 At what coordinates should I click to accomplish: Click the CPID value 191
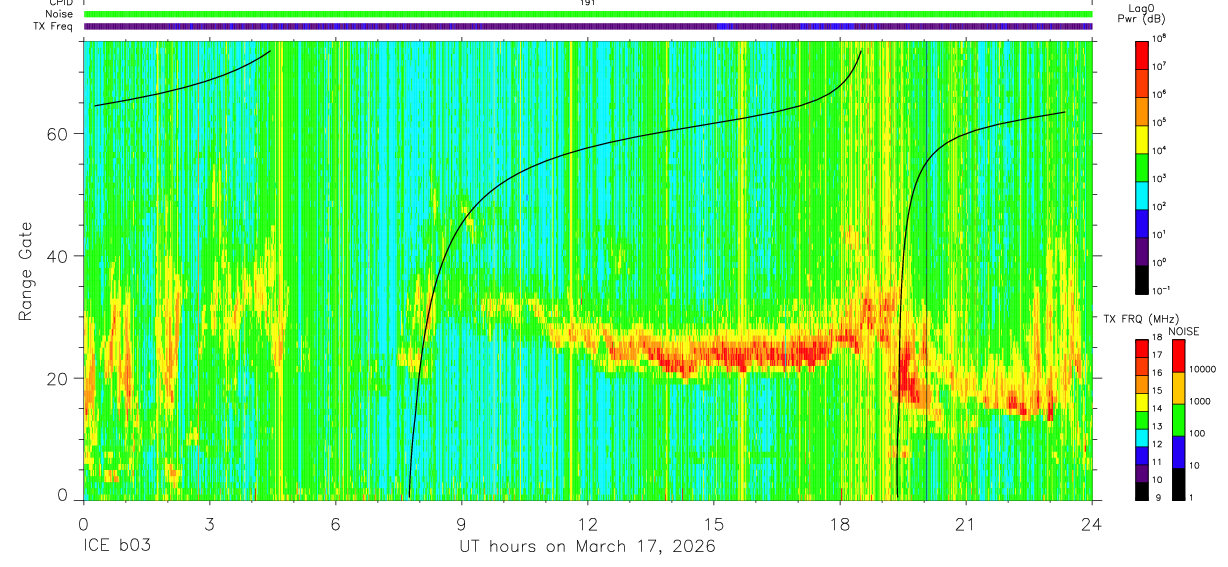588,3
